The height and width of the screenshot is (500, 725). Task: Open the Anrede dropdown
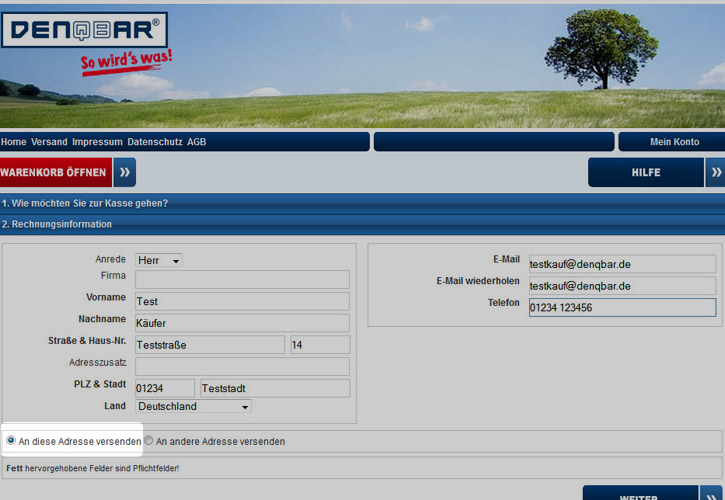(x=159, y=260)
